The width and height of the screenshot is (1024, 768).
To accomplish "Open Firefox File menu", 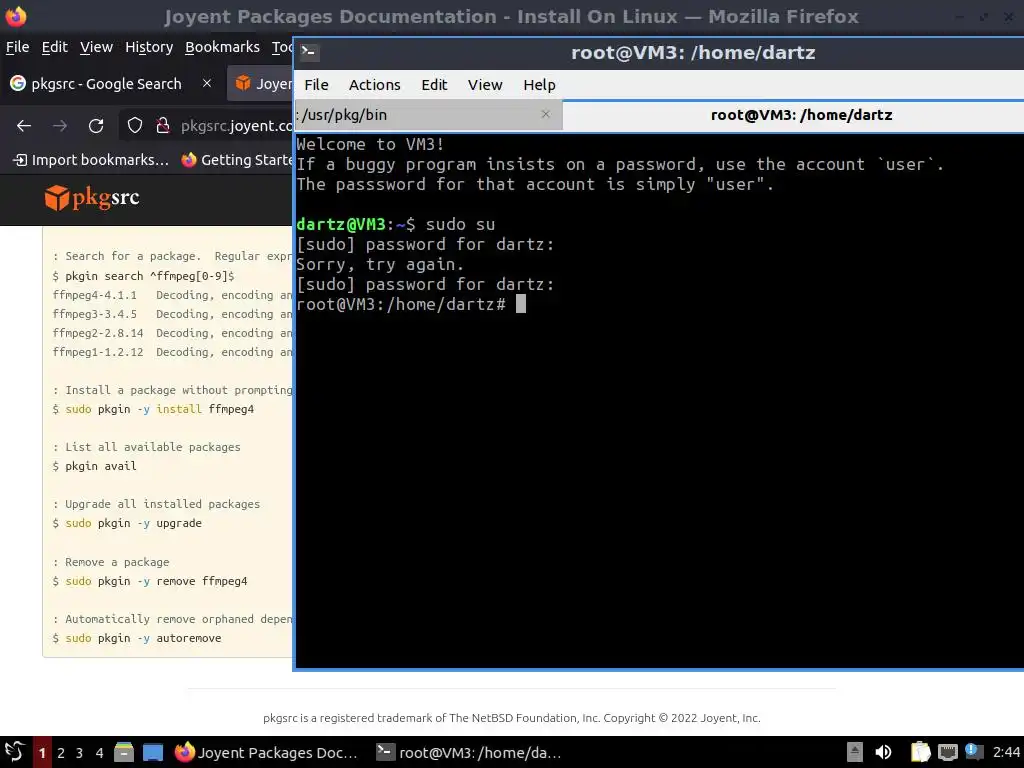I will [18, 47].
